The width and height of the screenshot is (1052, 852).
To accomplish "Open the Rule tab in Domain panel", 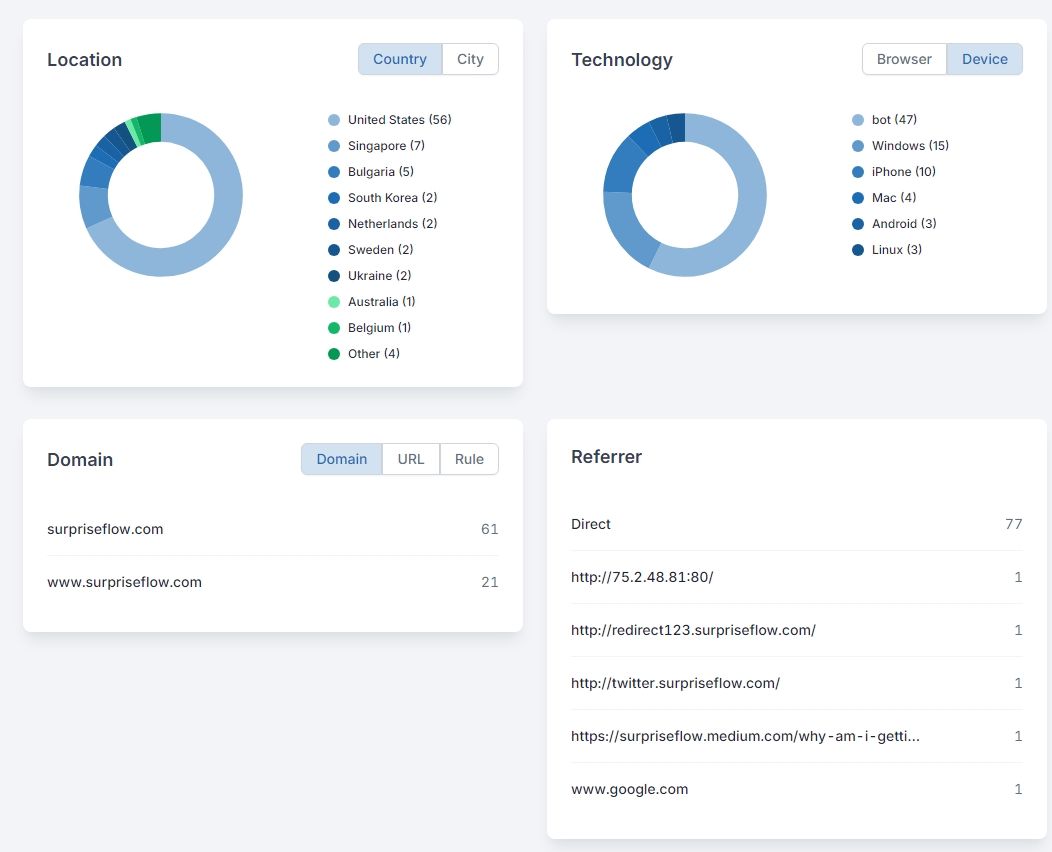I will pyautogui.click(x=469, y=459).
